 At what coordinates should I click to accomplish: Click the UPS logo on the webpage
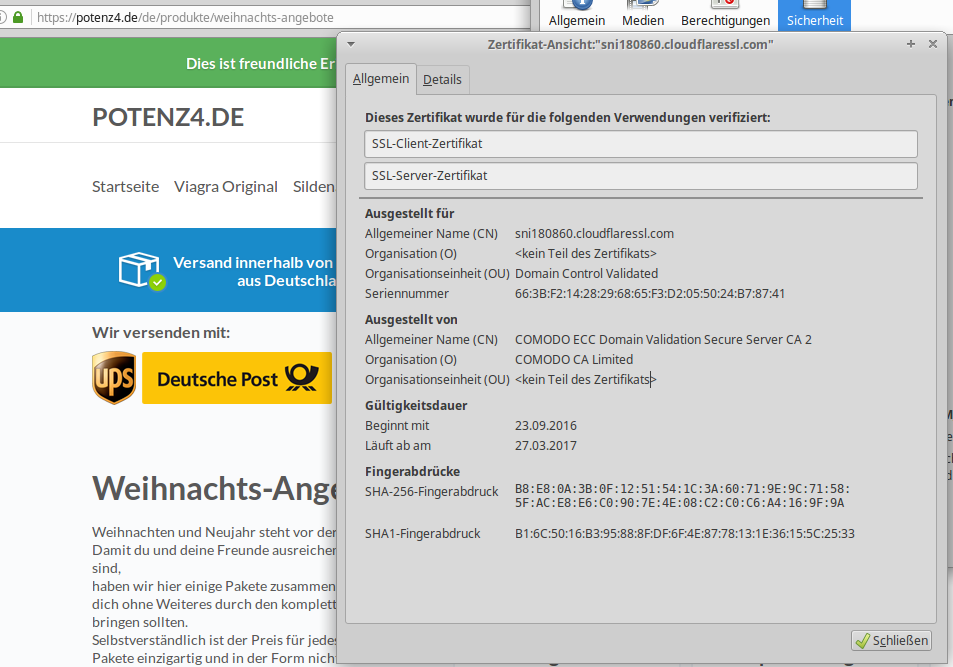pos(114,378)
